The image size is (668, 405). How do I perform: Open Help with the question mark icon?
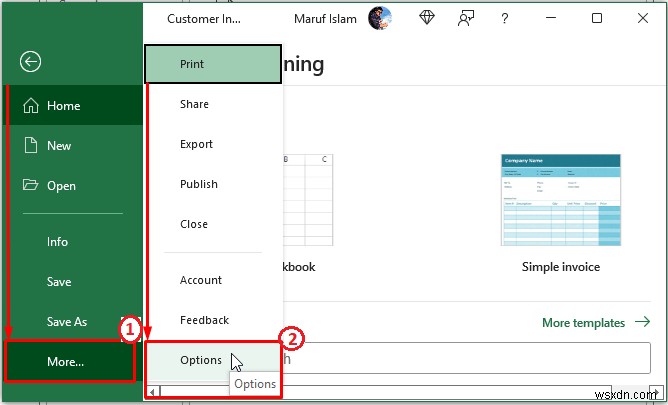click(x=504, y=18)
